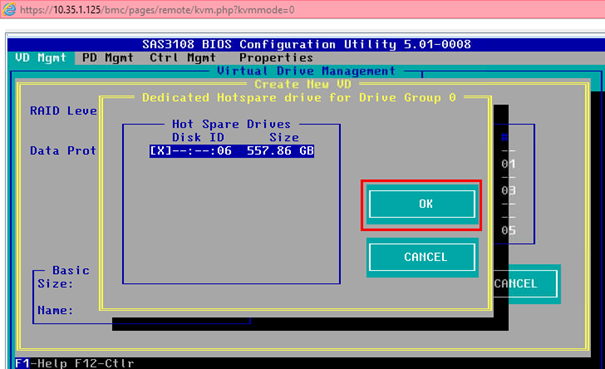Viewport: 605px width, 369px height.
Task: Select drive 05 in background drive list
Action: (x=508, y=230)
